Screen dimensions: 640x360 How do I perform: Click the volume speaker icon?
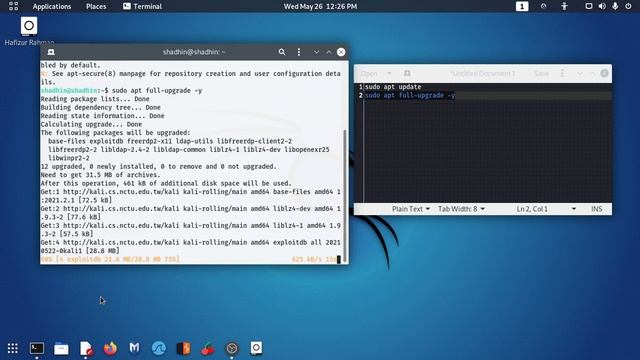coord(602,6)
